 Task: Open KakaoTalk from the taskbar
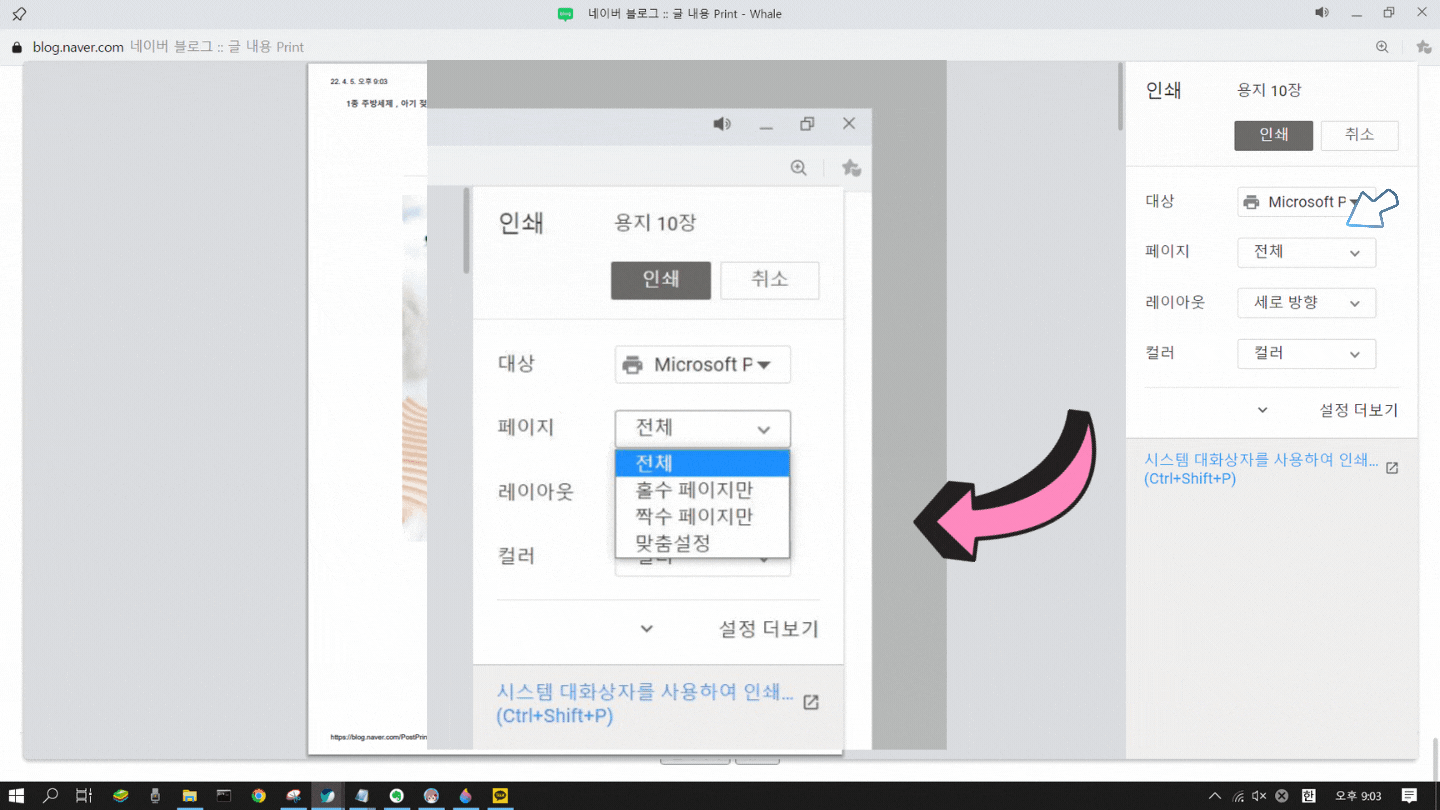(x=500, y=795)
